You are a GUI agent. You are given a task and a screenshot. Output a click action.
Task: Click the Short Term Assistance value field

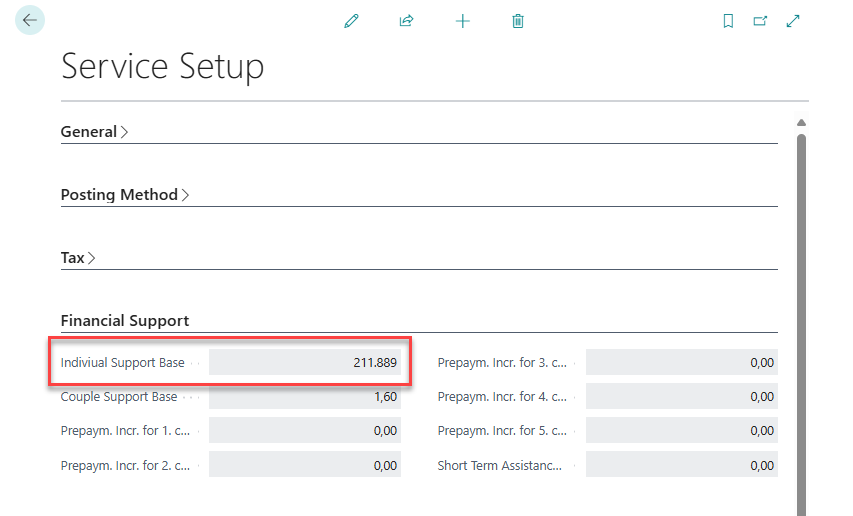tap(681, 465)
